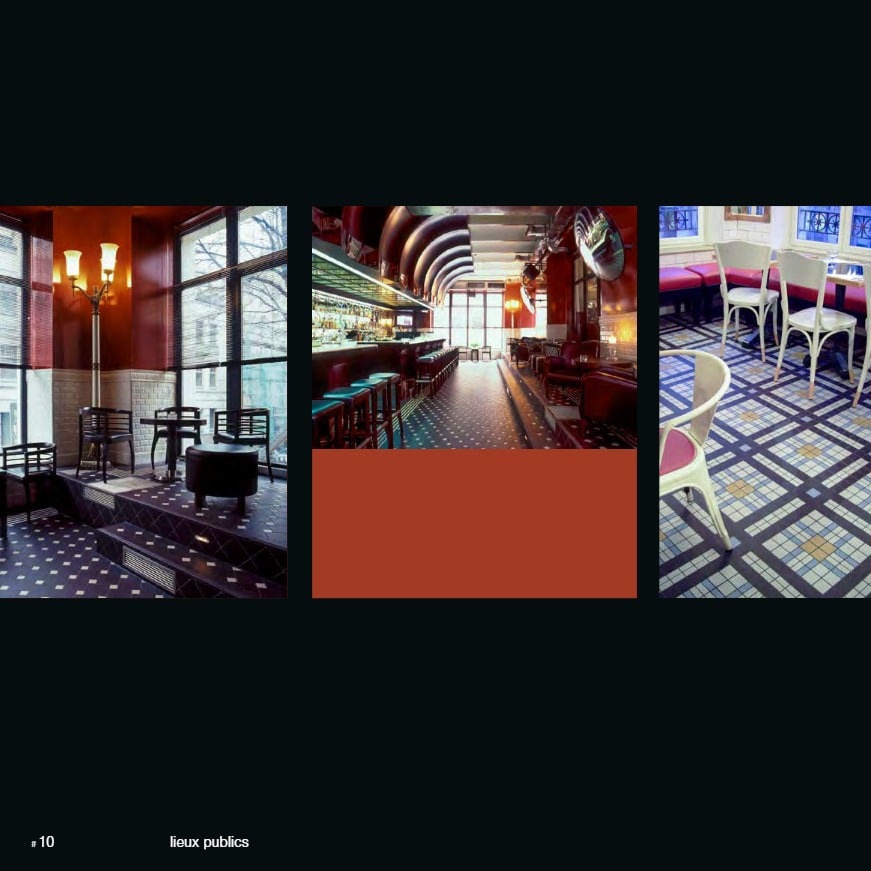
Task: Open the white chairs tiled floor photo
Action: pyautogui.click(x=765, y=402)
